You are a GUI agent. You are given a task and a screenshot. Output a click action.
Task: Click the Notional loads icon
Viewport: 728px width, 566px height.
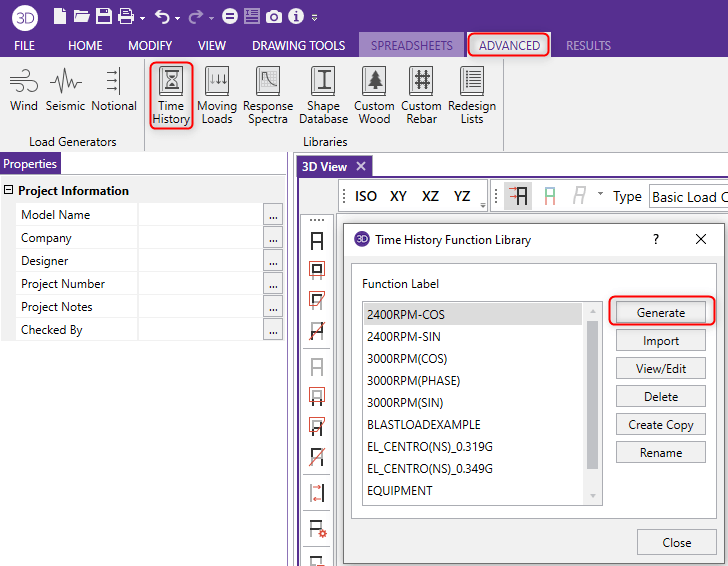pos(113,90)
